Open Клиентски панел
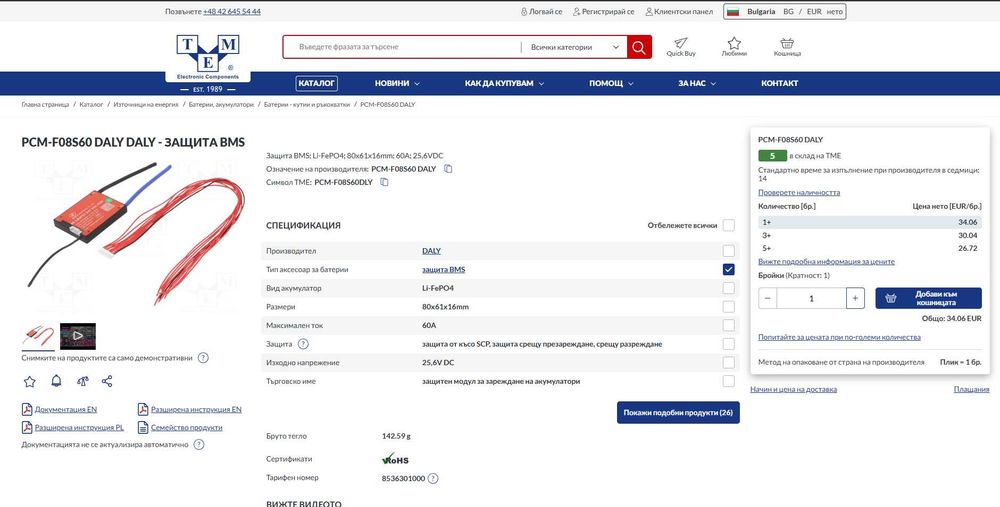1000x507 pixels. tap(679, 11)
